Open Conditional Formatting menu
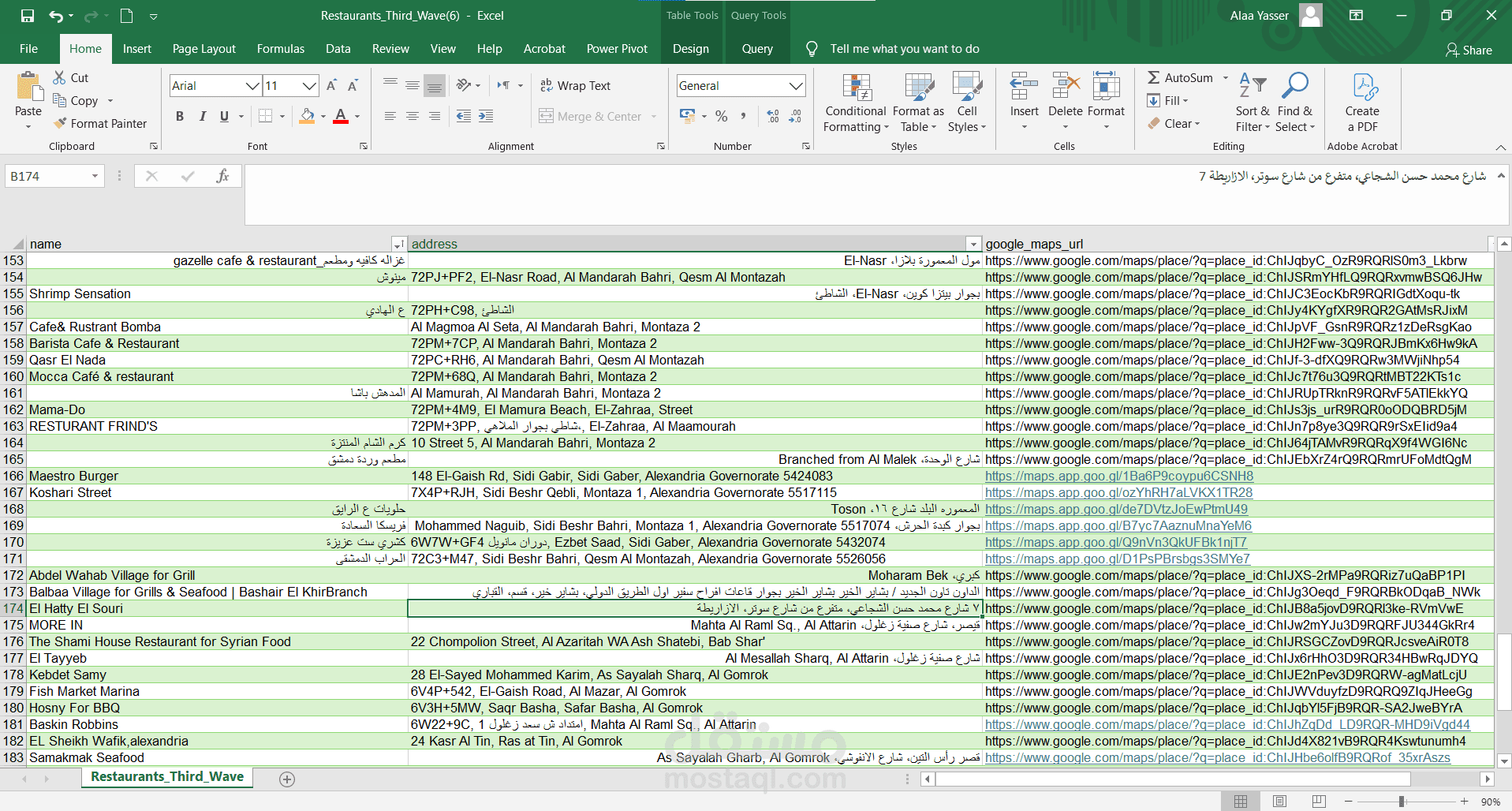Viewport: 1512px width, 811px height. tap(856, 103)
